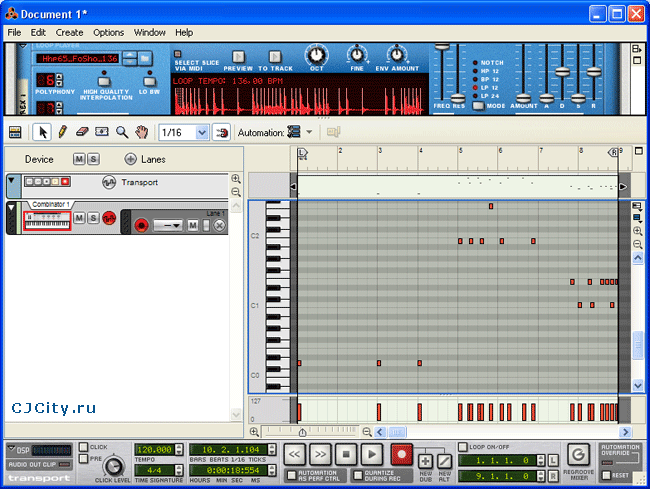This screenshot has width=650, height=489.
Task: Collapse the Transport track triangle
Action: pyautogui.click(x=12, y=181)
